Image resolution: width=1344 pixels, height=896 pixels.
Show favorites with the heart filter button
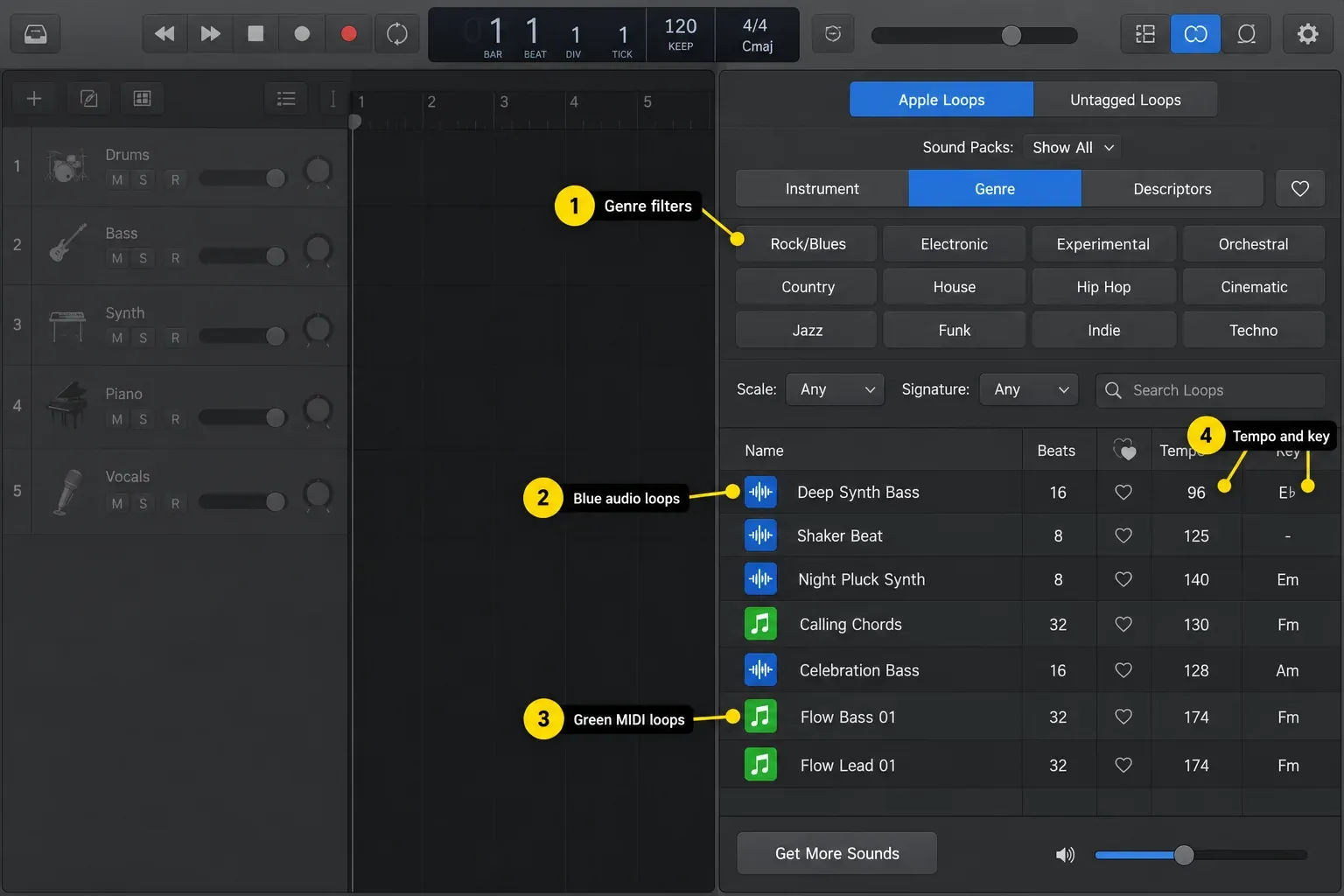pos(1300,189)
